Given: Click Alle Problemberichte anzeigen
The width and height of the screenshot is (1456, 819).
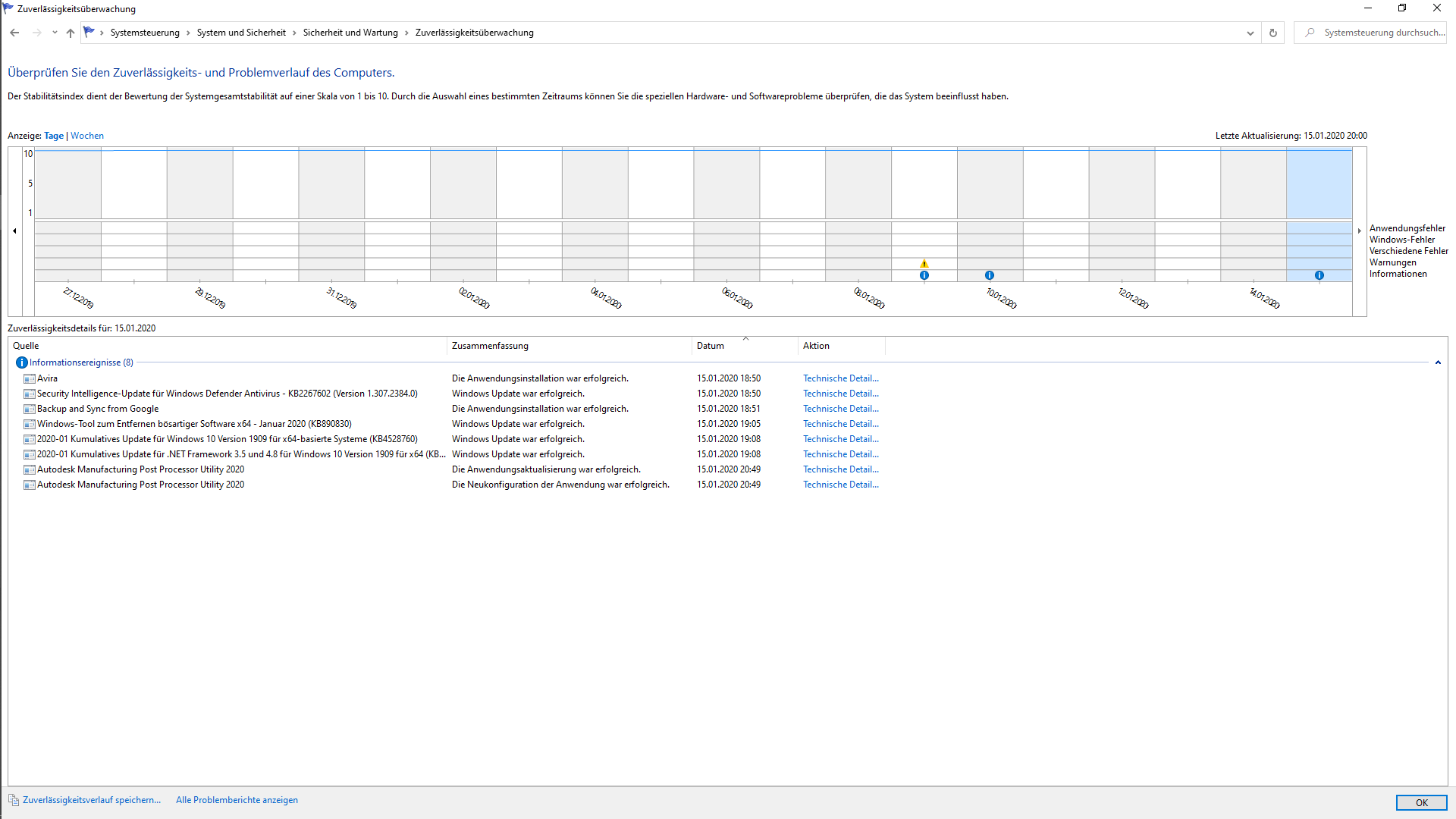Looking at the screenshot, I should click(237, 800).
